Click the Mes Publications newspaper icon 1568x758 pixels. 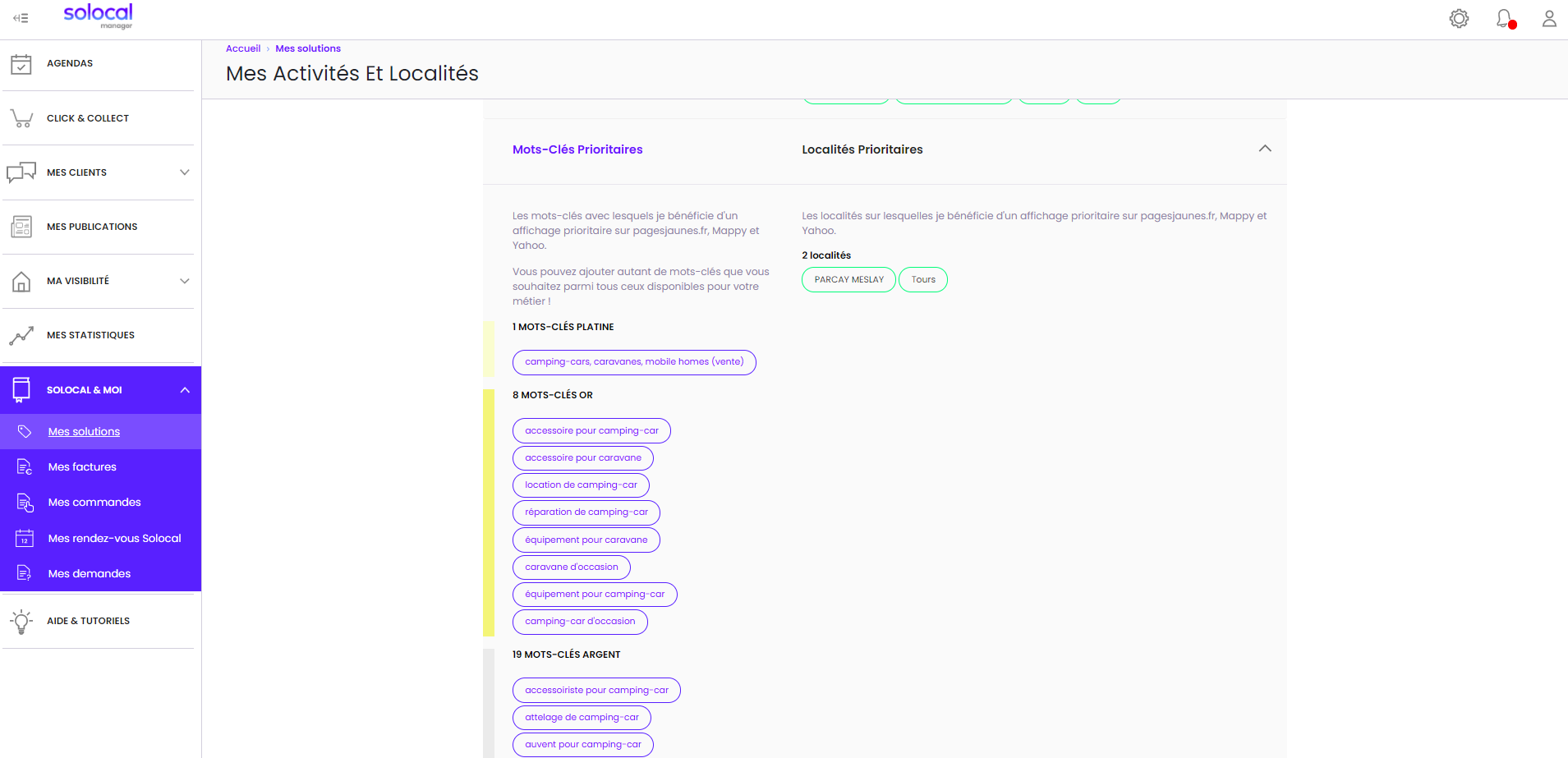point(21,227)
